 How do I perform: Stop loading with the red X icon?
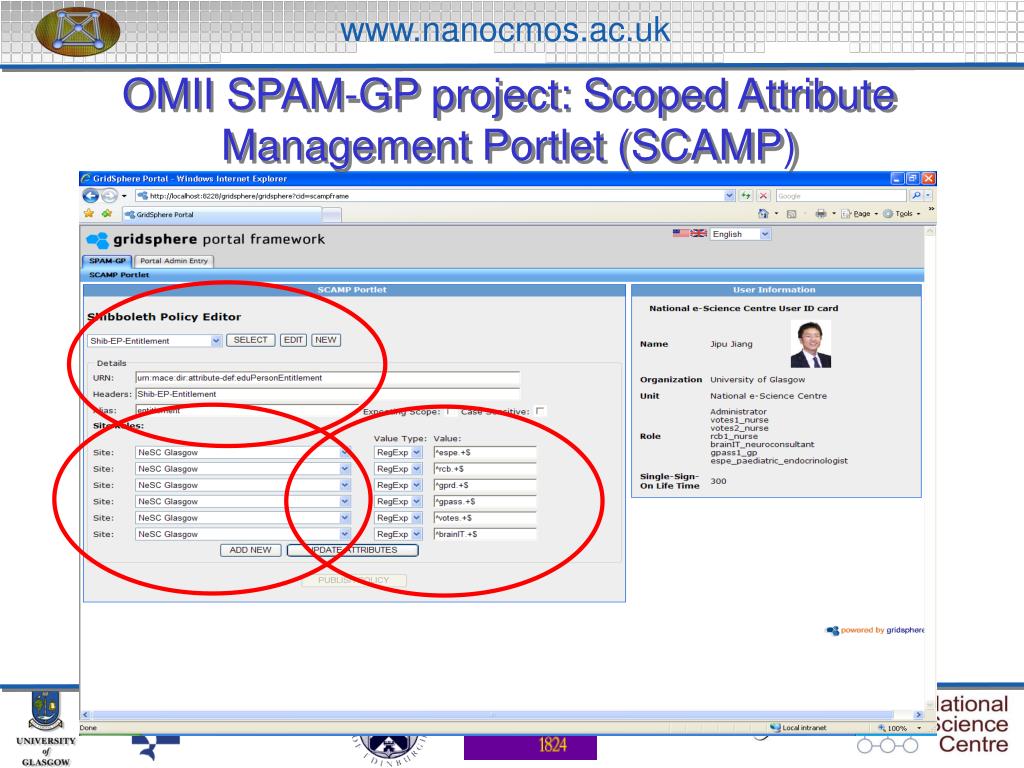point(763,195)
